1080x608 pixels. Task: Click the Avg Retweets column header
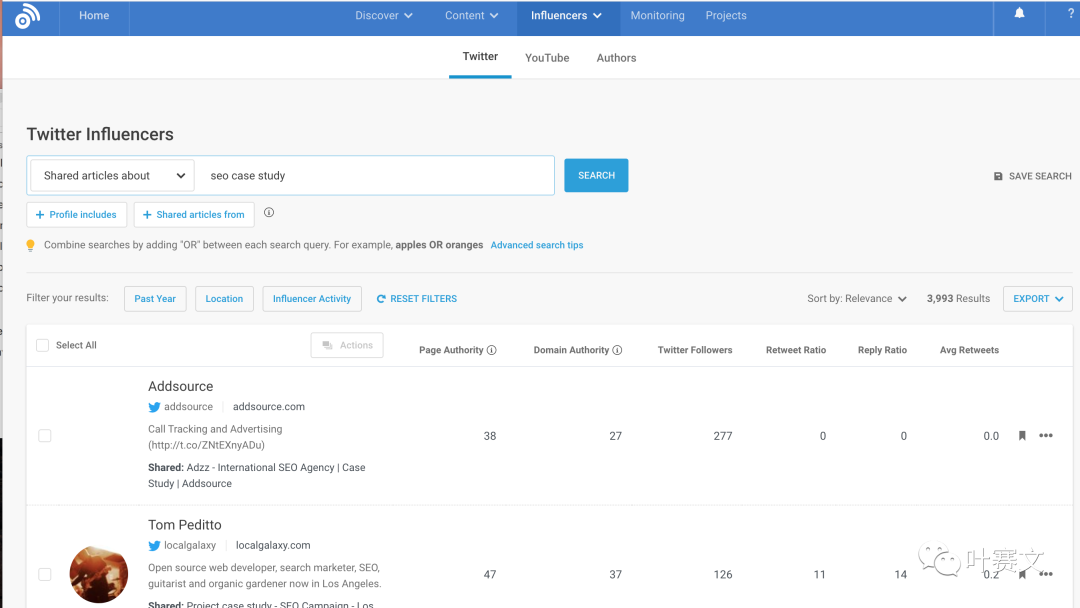969,350
